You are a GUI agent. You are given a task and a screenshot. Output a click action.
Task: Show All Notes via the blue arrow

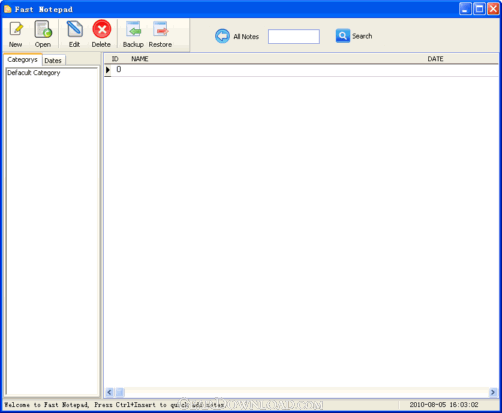[222, 36]
